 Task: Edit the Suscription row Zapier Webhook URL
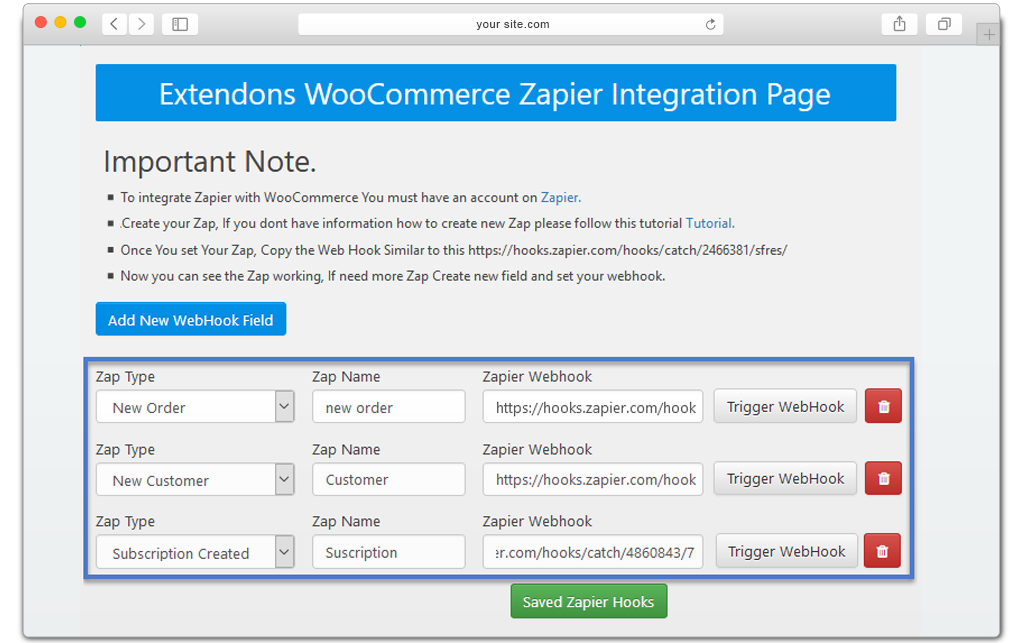coord(593,552)
